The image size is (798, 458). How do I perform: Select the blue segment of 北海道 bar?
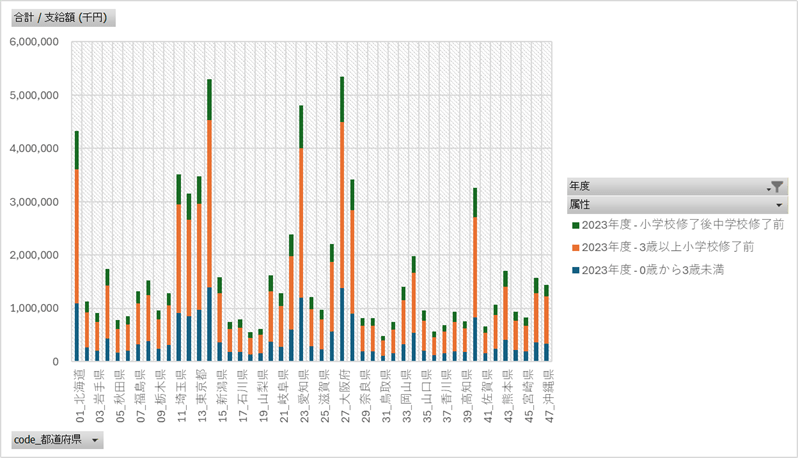click(77, 332)
